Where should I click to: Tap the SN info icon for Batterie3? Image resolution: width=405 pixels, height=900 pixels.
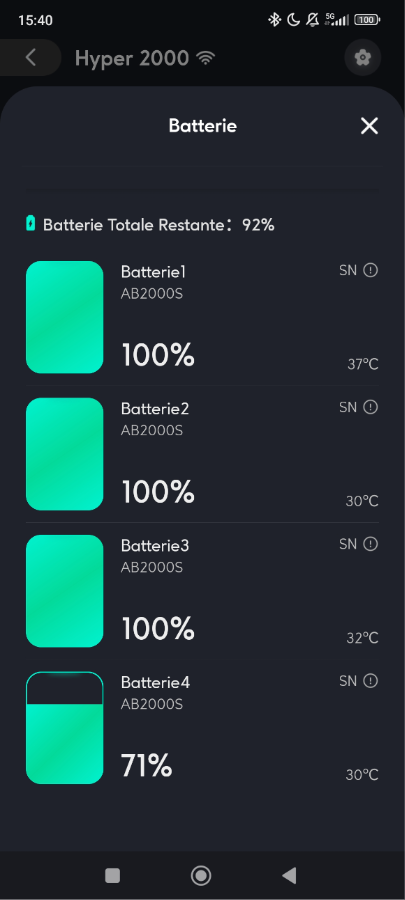pyautogui.click(x=371, y=544)
